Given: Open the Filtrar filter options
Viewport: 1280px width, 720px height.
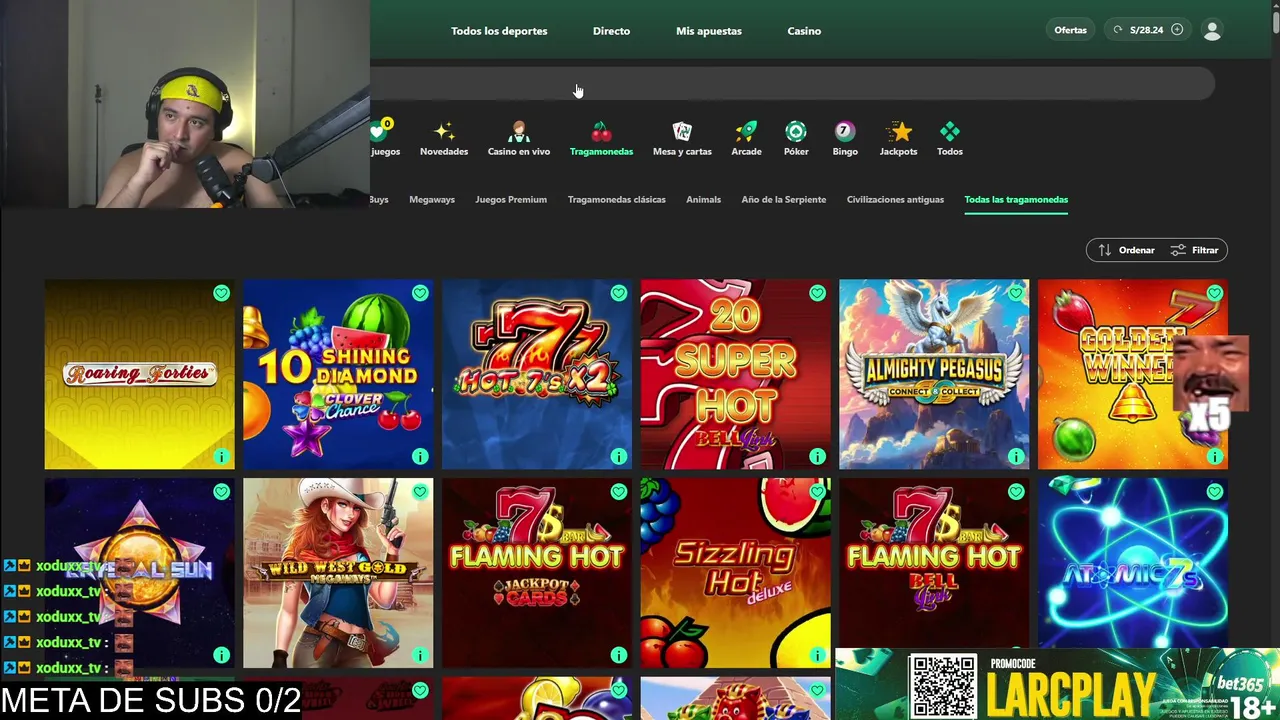Looking at the screenshot, I should point(1194,250).
